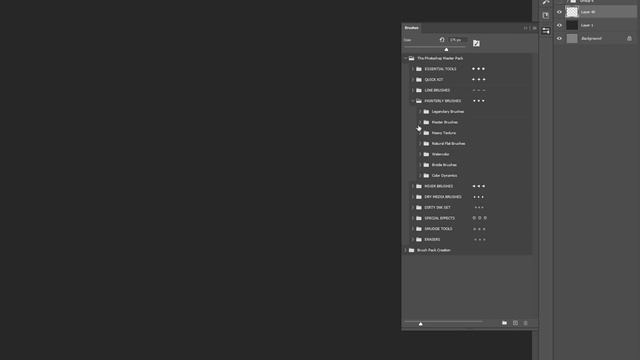Click the ESSENTIAL TOOLS folder icon

[x=419, y=69]
